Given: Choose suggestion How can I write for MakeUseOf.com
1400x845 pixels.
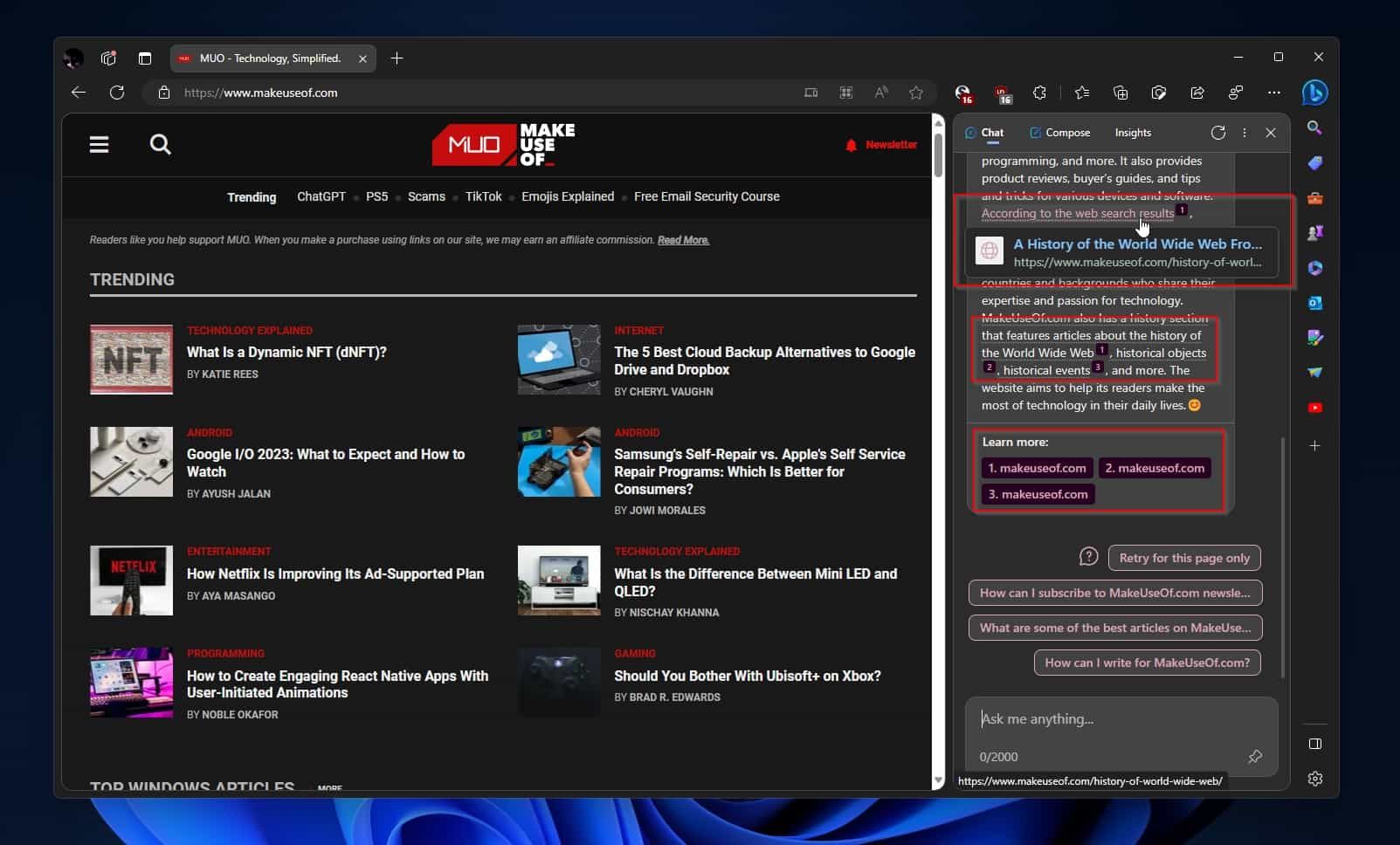Looking at the screenshot, I should point(1147,663).
